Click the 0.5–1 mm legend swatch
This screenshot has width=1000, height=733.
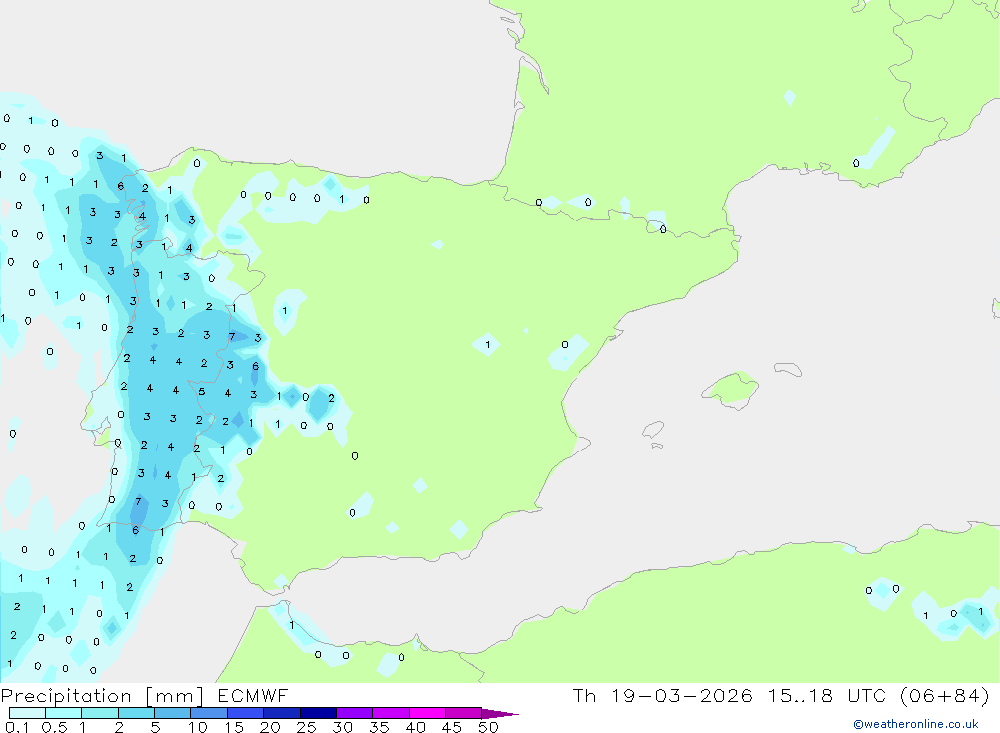pos(64,713)
